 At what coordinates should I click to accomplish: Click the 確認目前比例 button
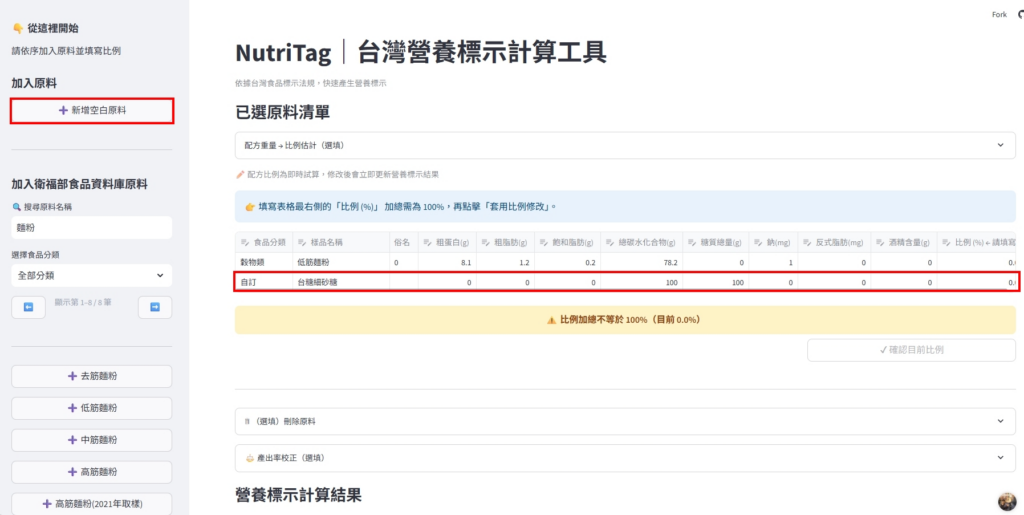point(911,350)
